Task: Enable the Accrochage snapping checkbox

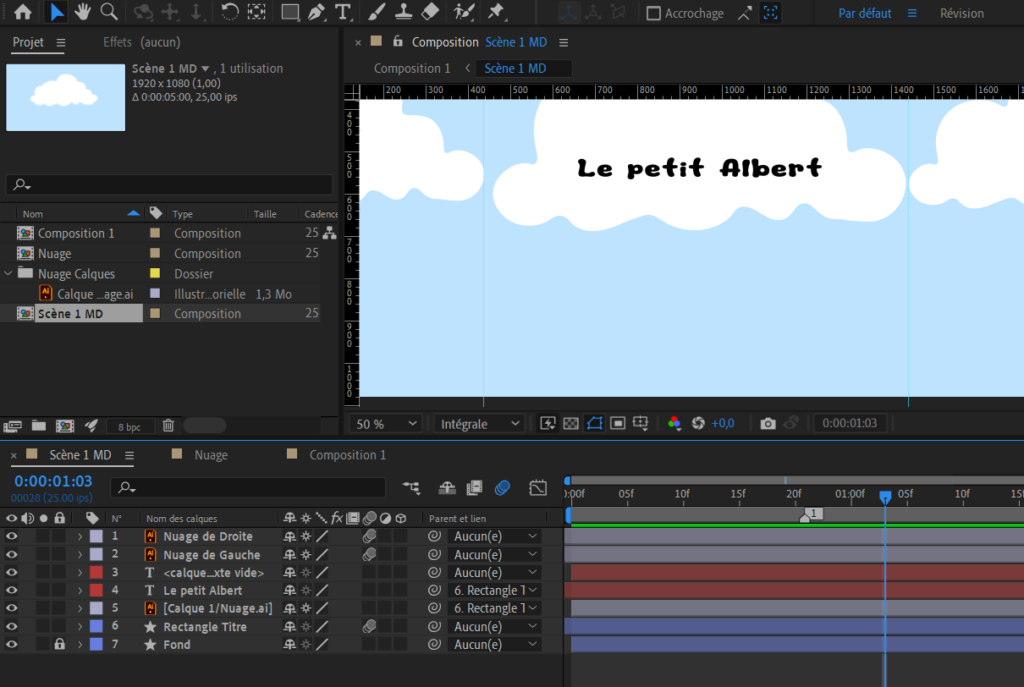Action: [654, 14]
